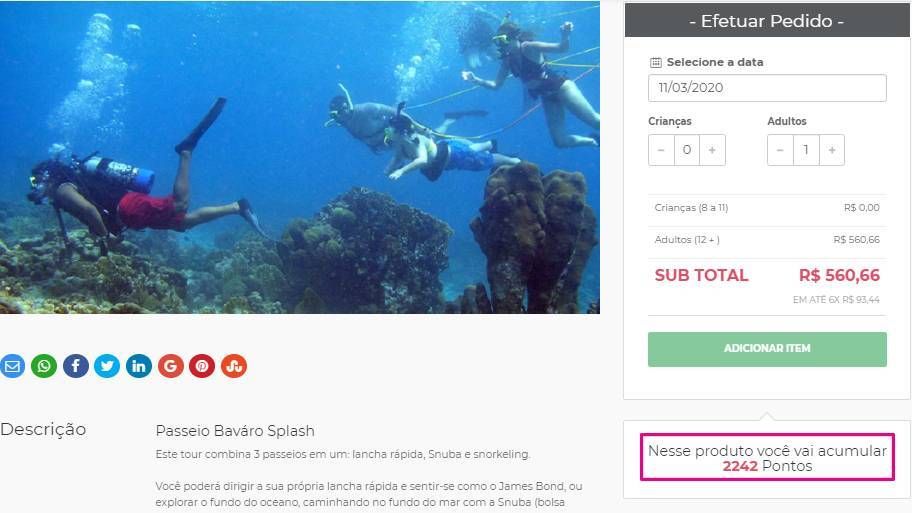Click the Adultos quantity value field
The width and height of the screenshot is (912, 513).
806,150
